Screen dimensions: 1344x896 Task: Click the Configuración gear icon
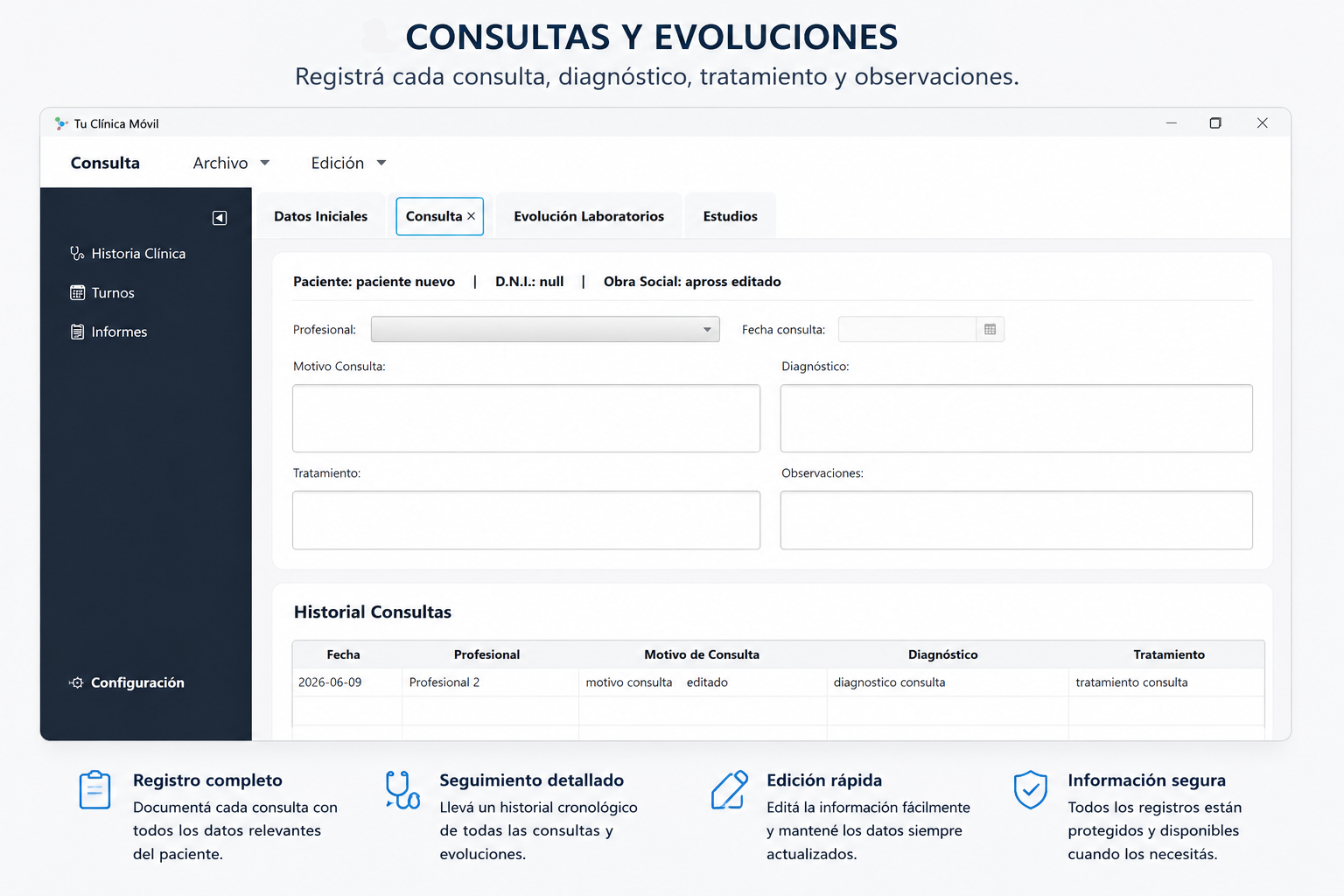pos(77,682)
